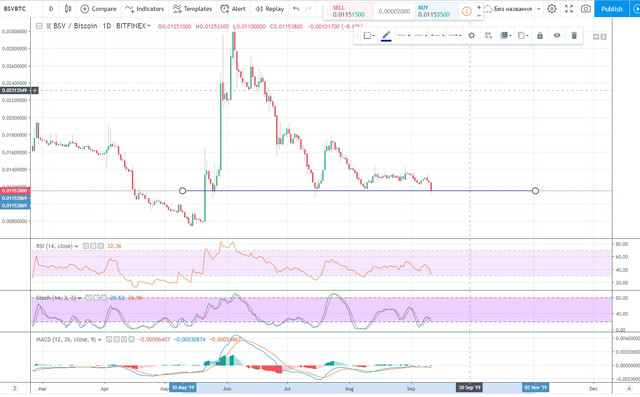Lock the selected drawing
640x397 pixels.
click(540, 35)
